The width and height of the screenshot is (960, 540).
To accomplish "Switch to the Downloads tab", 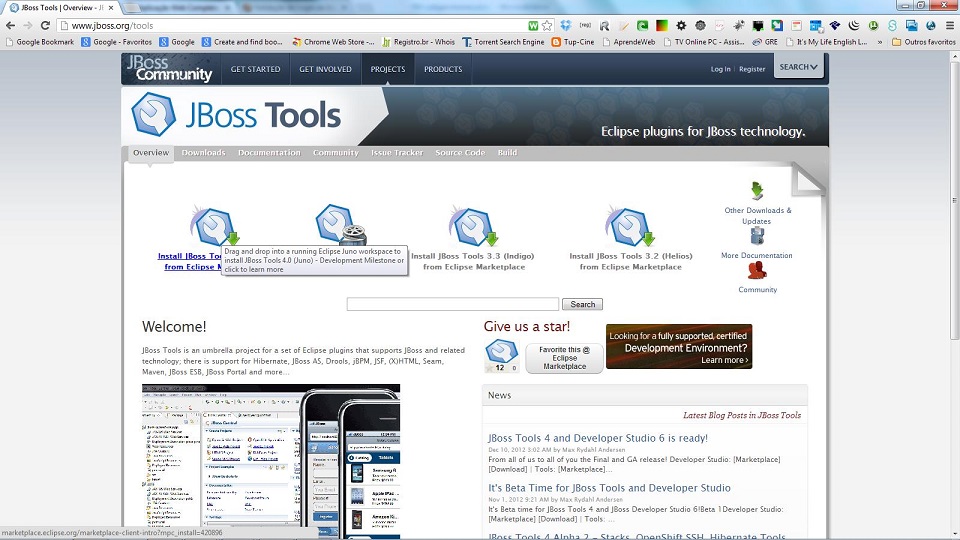I will pyautogui.click(x=203, y=153).
